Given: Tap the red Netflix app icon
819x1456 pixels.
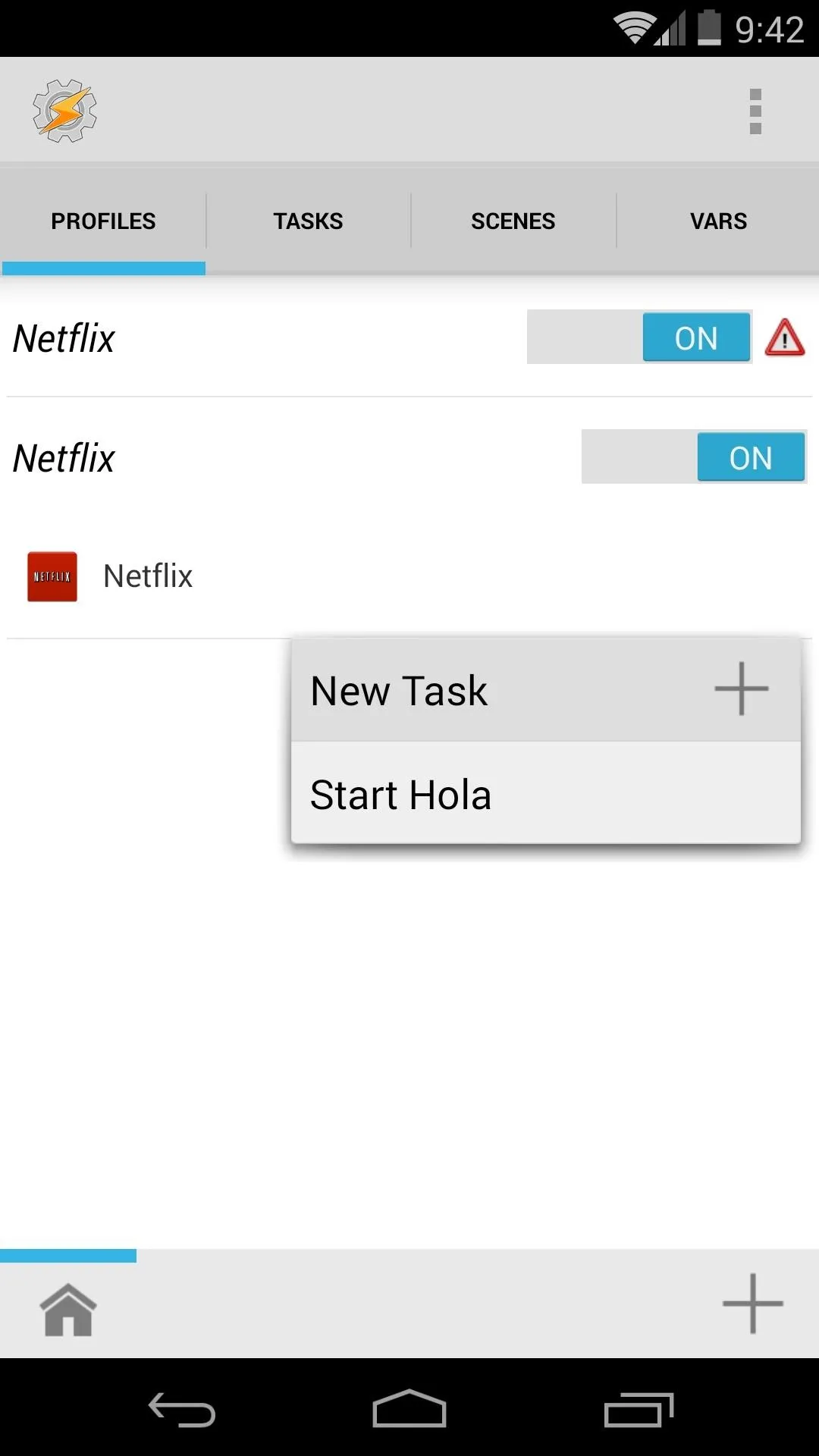Looking at the screenshot, I should (52, 576).
